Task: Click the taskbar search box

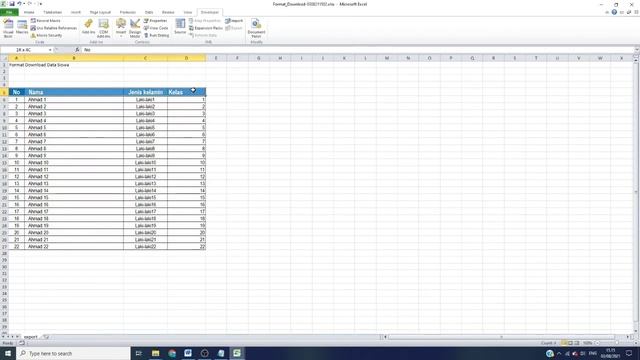Action: [73, 353]
